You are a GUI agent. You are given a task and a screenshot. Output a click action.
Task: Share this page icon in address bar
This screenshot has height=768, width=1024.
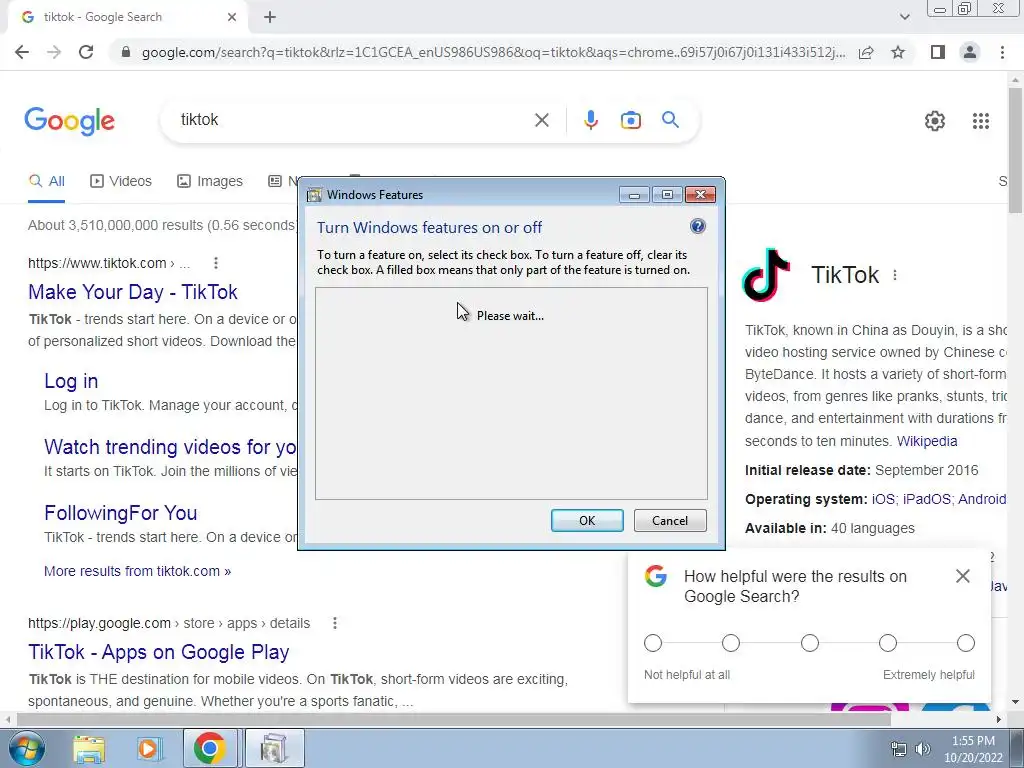(x=866, y=52)
